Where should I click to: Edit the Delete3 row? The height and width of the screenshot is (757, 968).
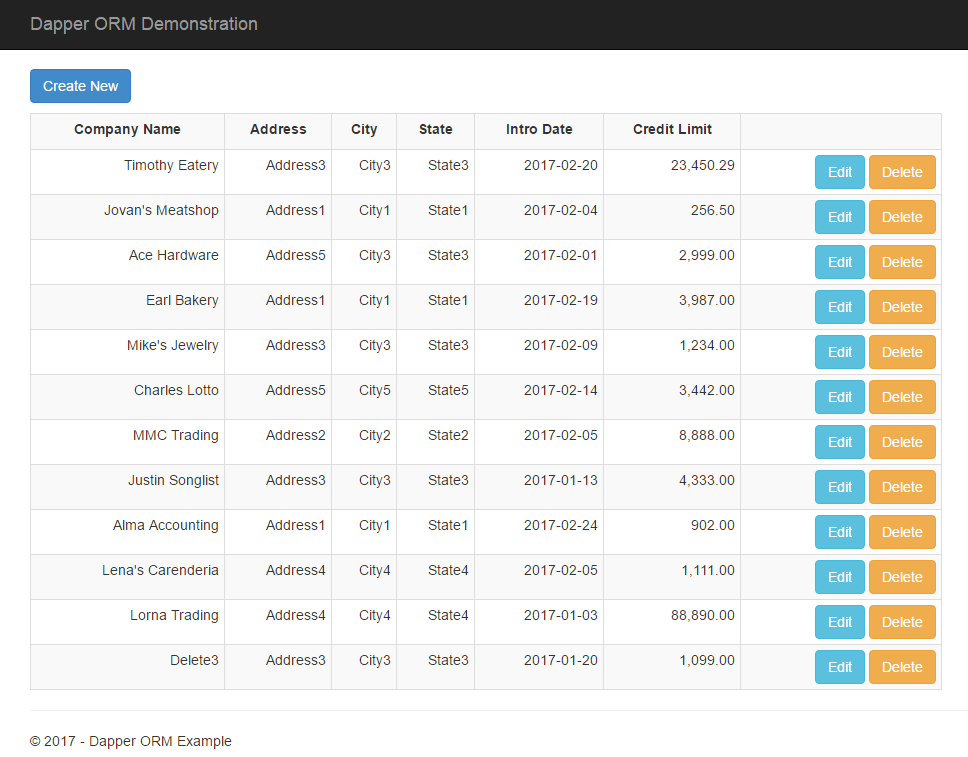coord(839,667)
